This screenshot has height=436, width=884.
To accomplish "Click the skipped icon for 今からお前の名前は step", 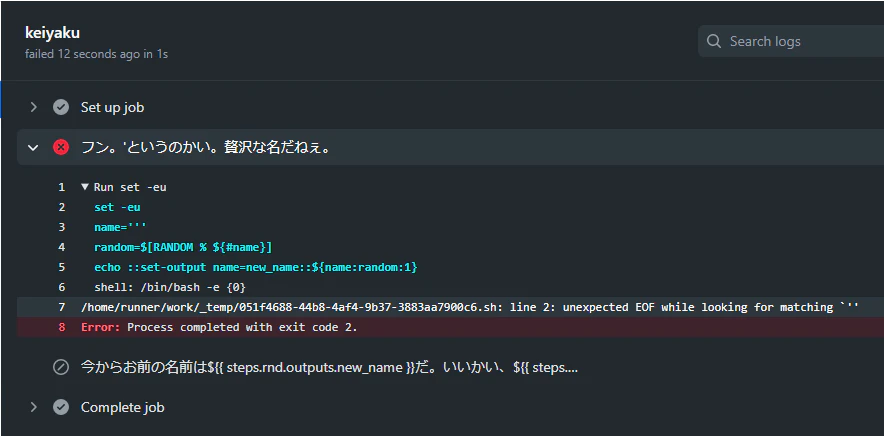I will (61, 368).
